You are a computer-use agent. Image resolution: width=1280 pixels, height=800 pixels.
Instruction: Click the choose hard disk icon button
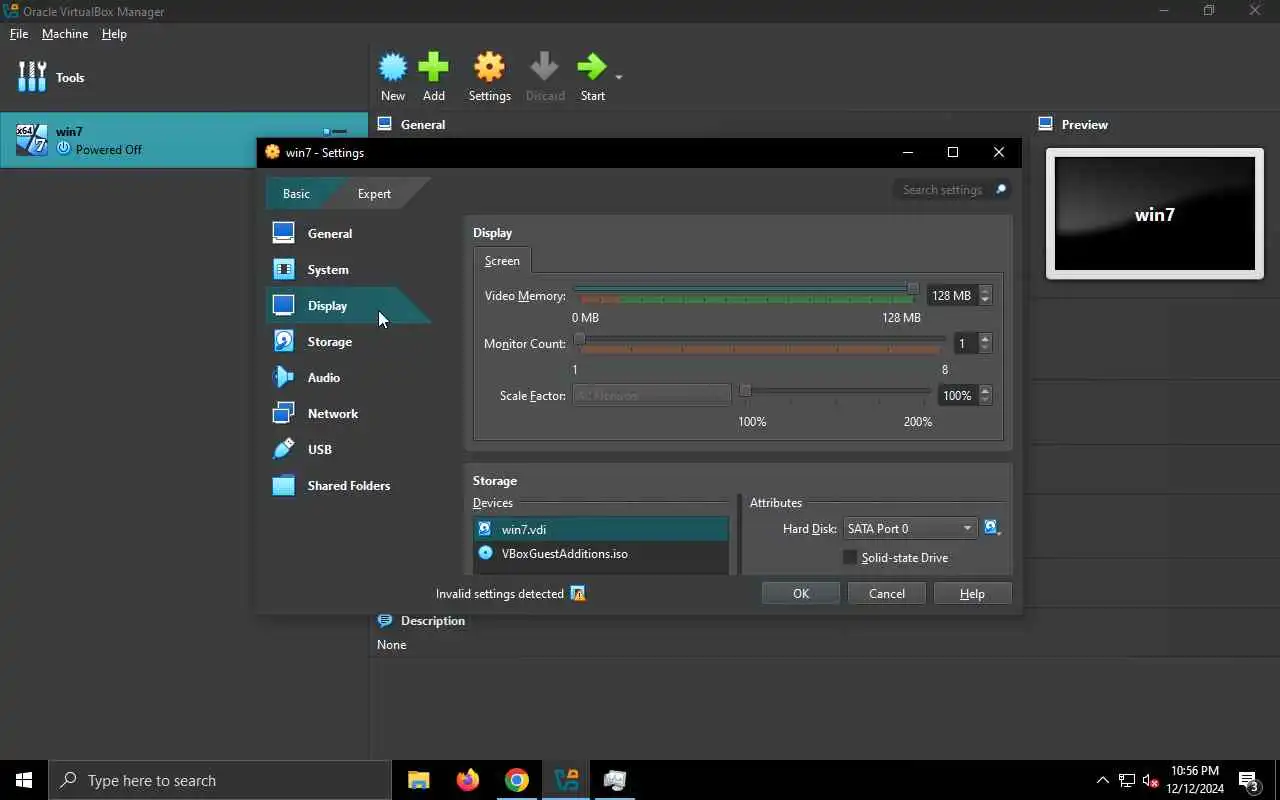click(x=992, y=528)
